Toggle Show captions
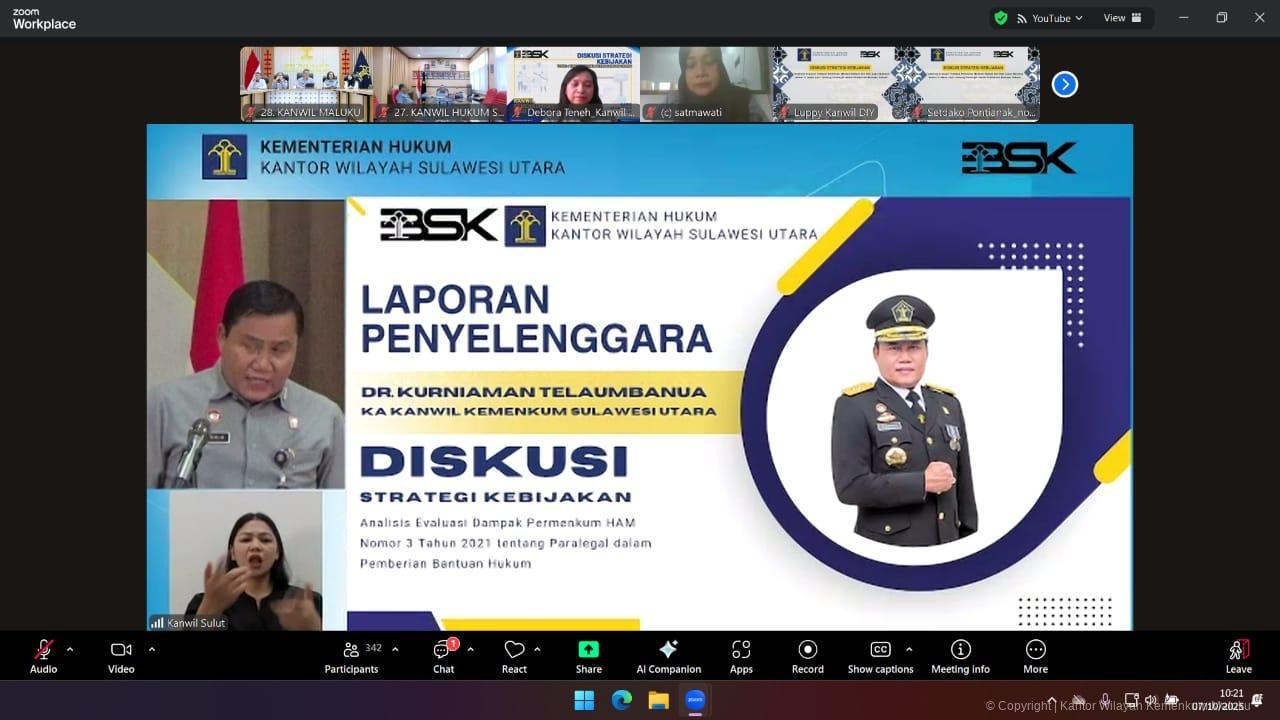Screen dimensions: 1280x720 coord(880,655)
